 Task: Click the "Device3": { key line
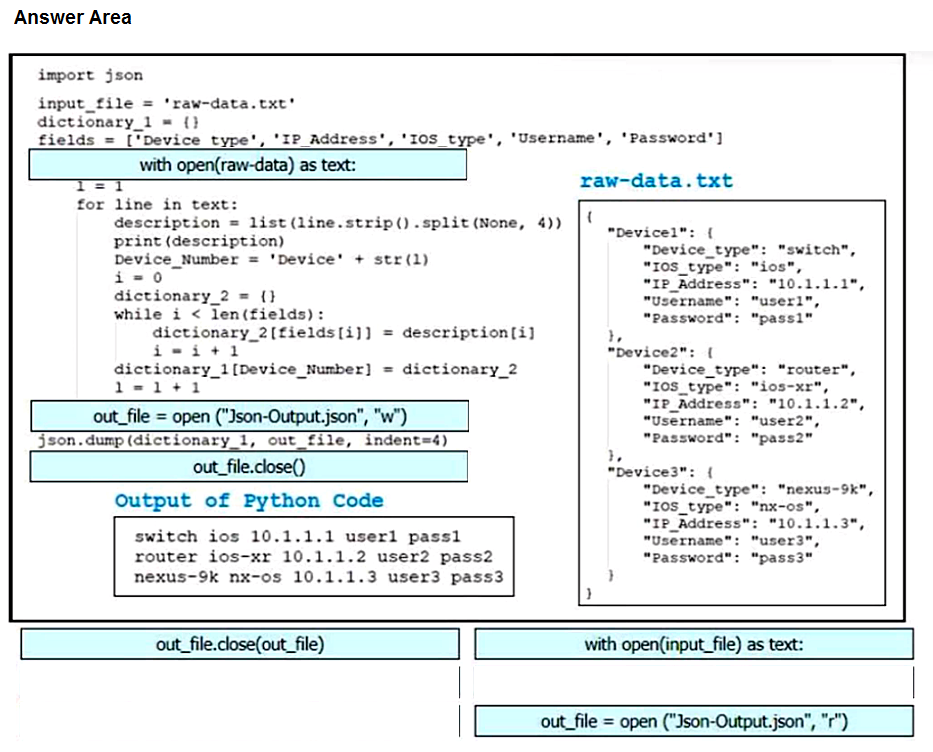[x=659, y=472]
